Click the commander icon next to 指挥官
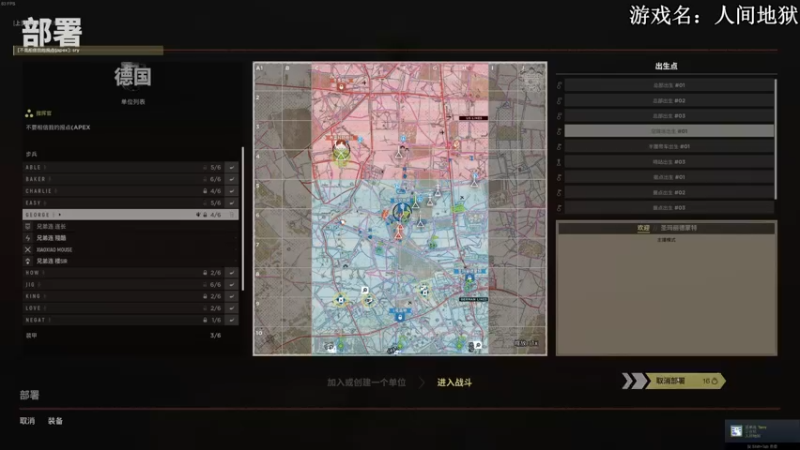The width and height of the screenshot is (800, 450). point(29,113)
